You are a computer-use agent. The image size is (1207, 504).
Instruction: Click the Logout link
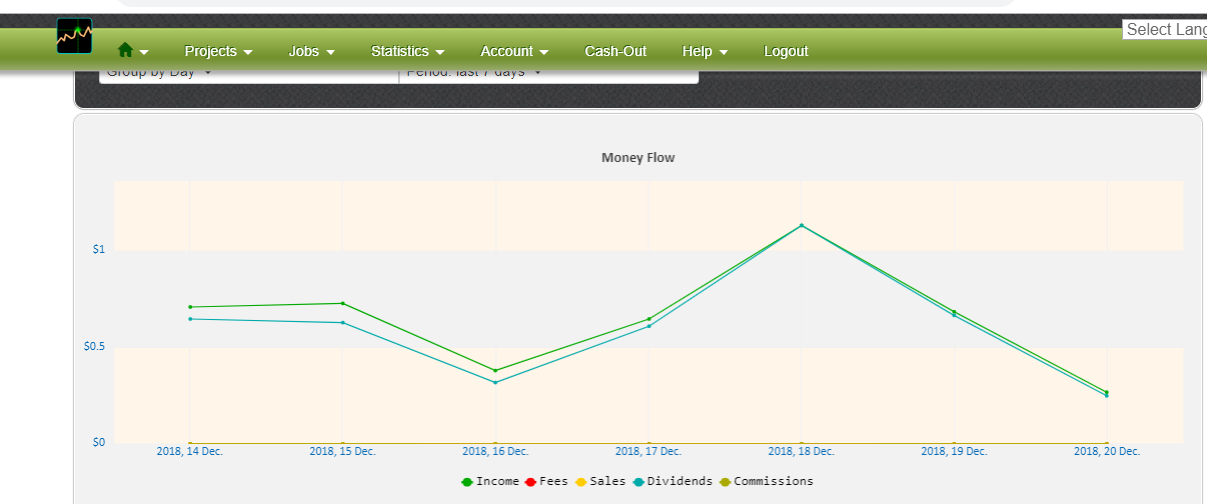(786, 51)
